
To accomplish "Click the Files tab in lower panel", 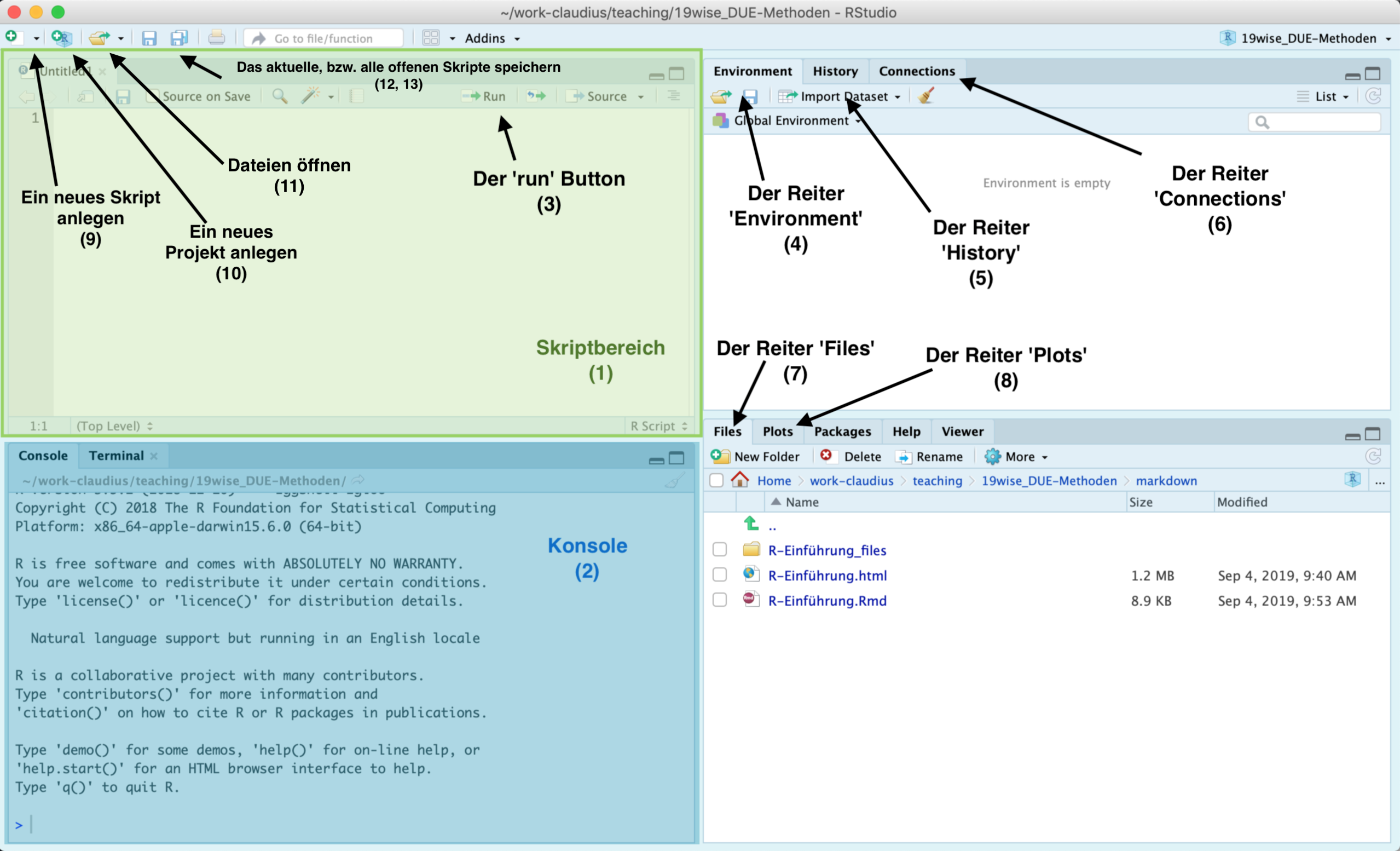I will pos(727,431).
